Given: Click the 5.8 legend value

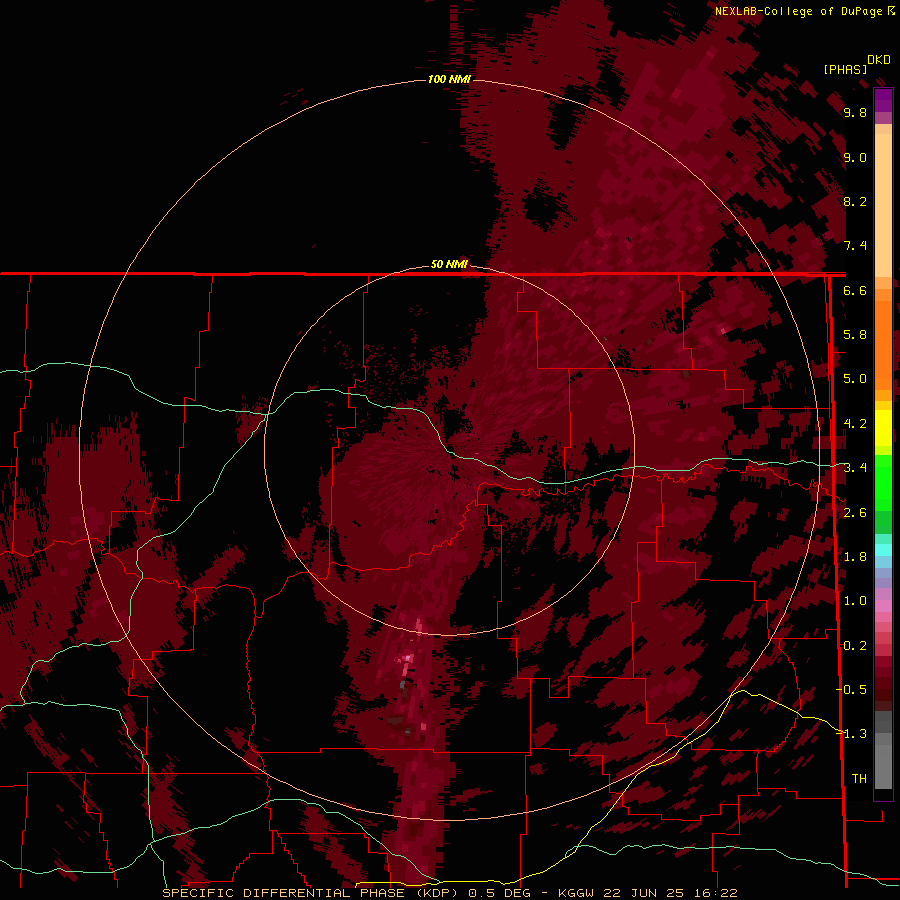Looking at the screenshot, I should (855, 335).
